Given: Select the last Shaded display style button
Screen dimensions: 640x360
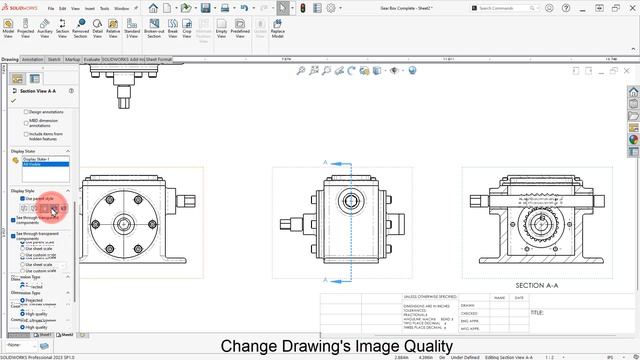Looking at the screenshot, I should 63,208.
